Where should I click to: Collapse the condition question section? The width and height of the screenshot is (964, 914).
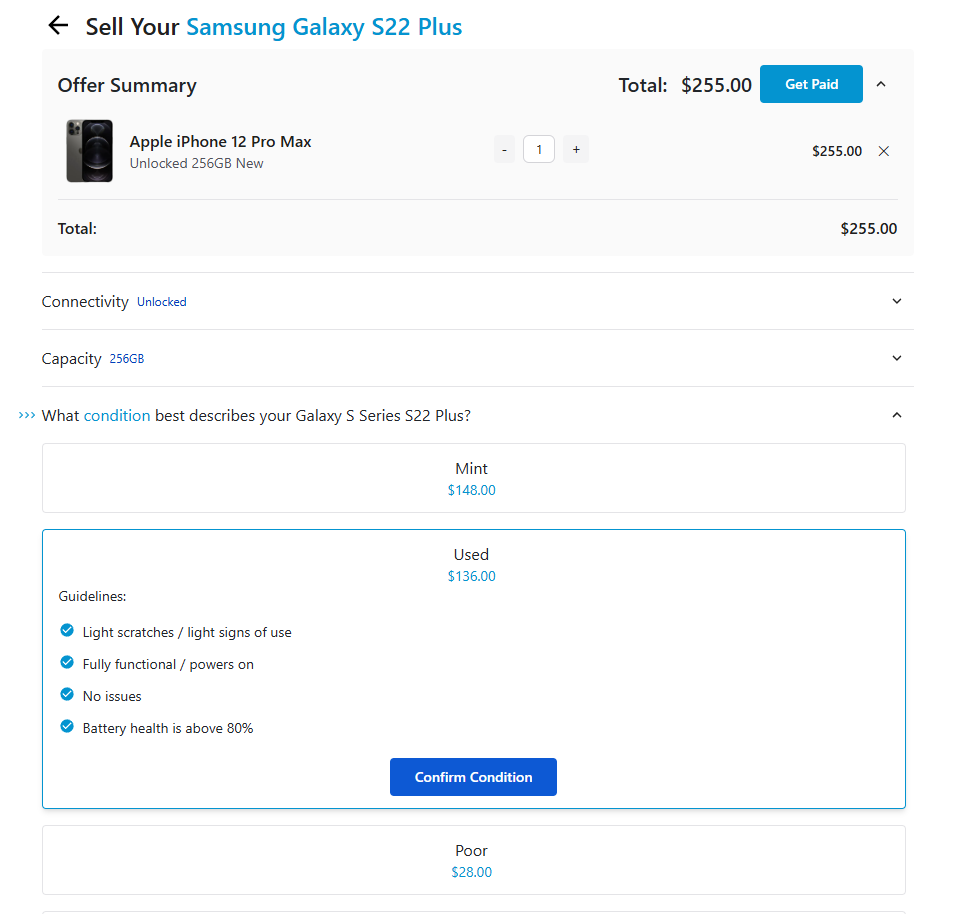tap(896, 415)
